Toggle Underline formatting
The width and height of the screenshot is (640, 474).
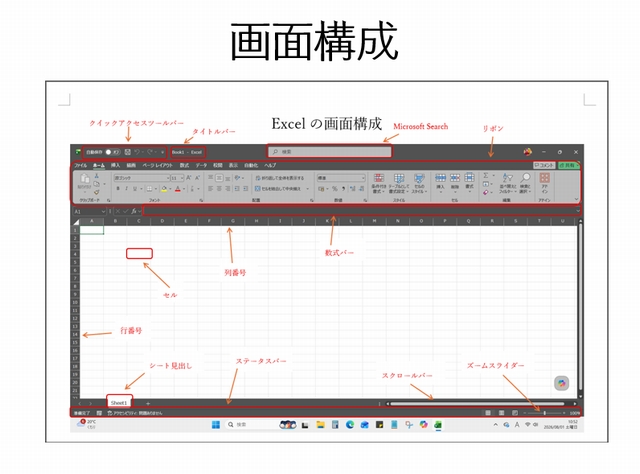[x=135, y=189]
